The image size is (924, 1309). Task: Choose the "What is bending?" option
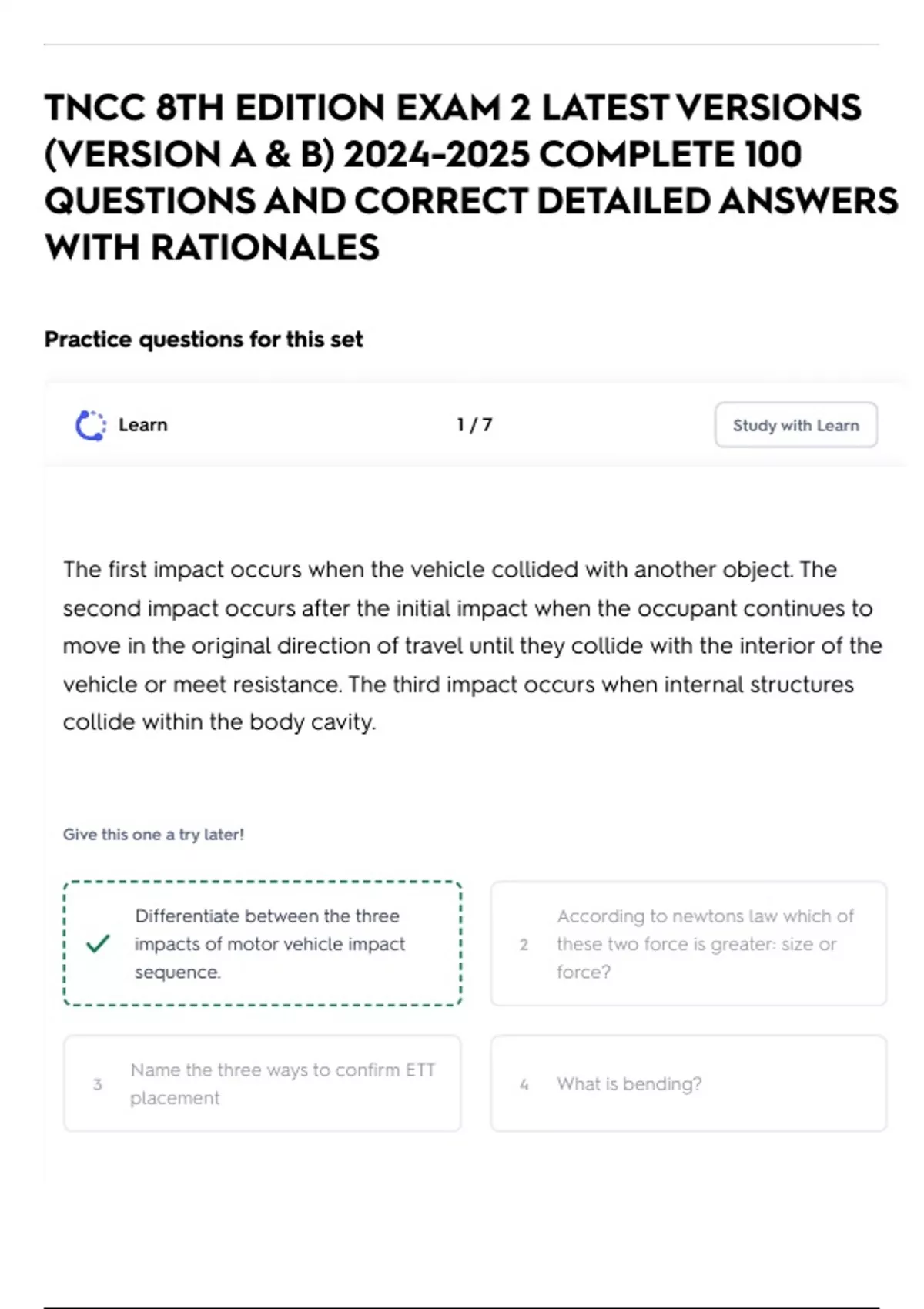(x=688, y=1083)
